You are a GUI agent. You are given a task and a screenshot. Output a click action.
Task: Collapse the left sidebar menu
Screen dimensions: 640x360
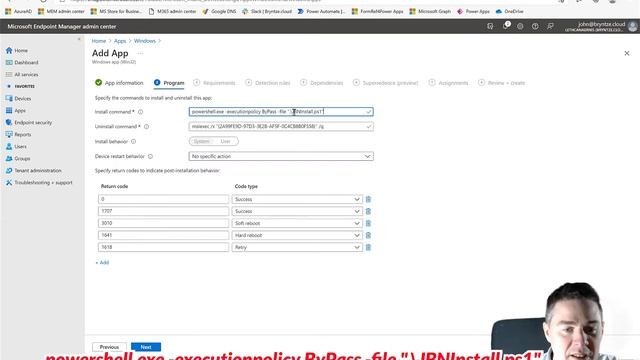point(79,39)
